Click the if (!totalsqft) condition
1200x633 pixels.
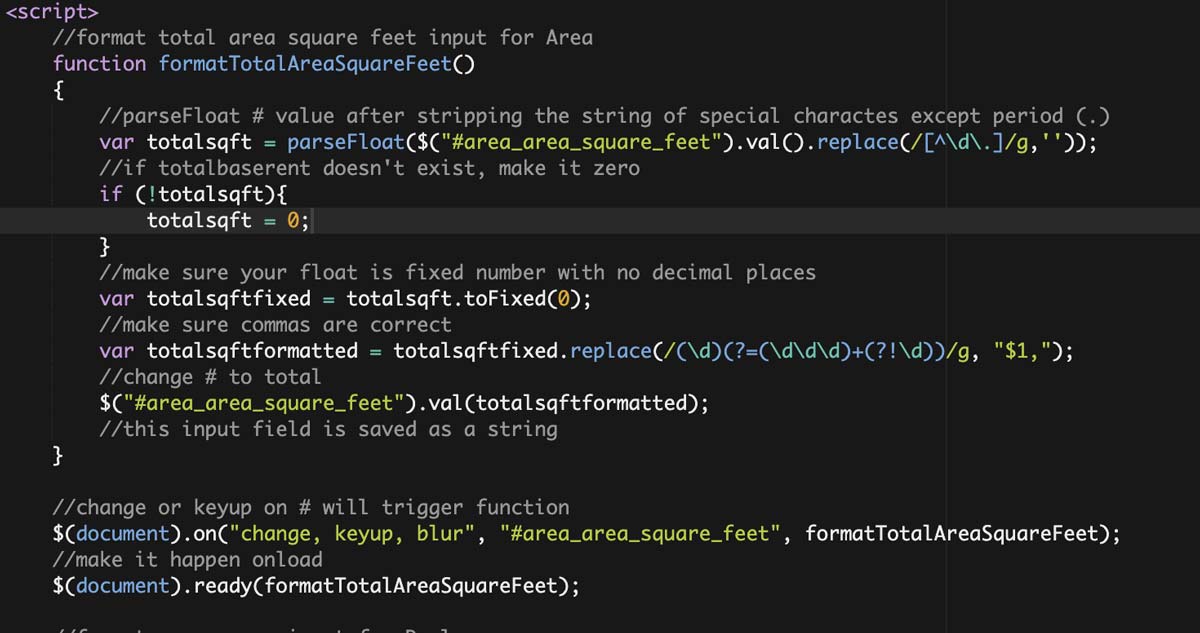point(192,194)
